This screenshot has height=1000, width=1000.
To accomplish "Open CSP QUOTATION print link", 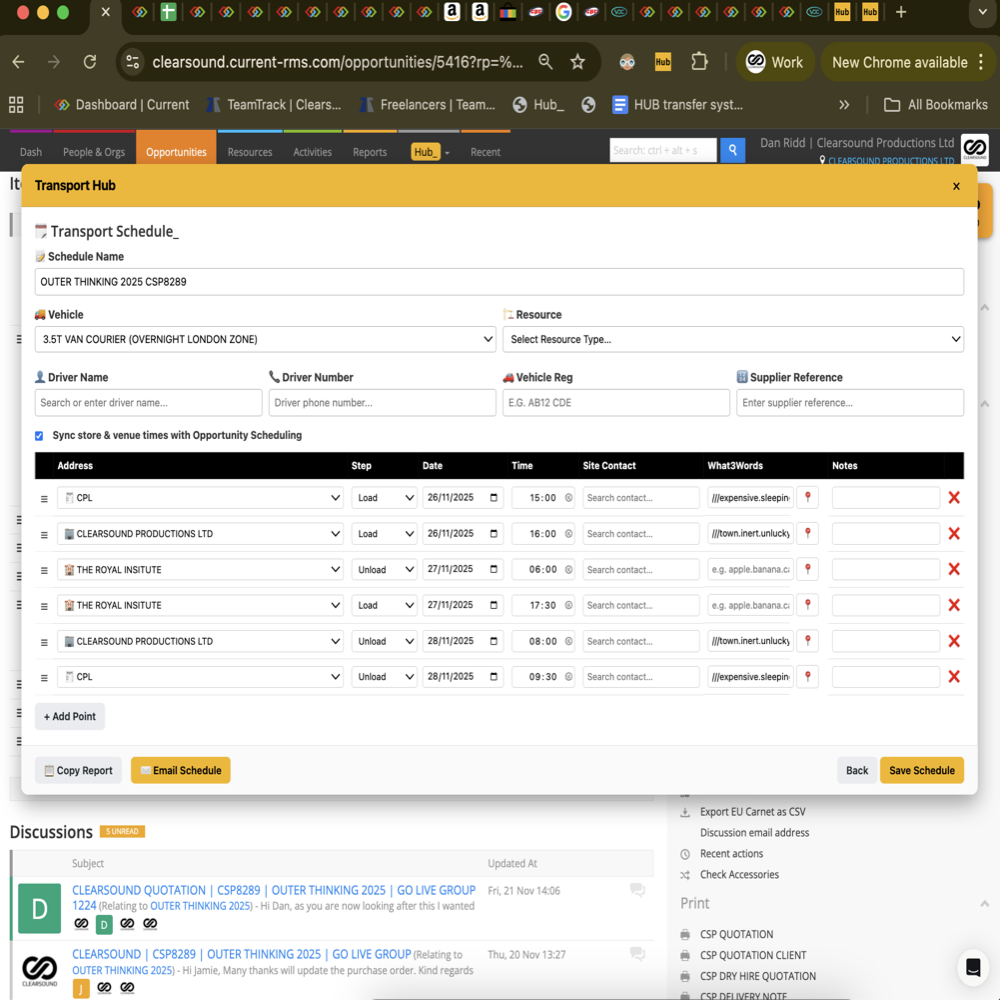I will coord(736,934).
